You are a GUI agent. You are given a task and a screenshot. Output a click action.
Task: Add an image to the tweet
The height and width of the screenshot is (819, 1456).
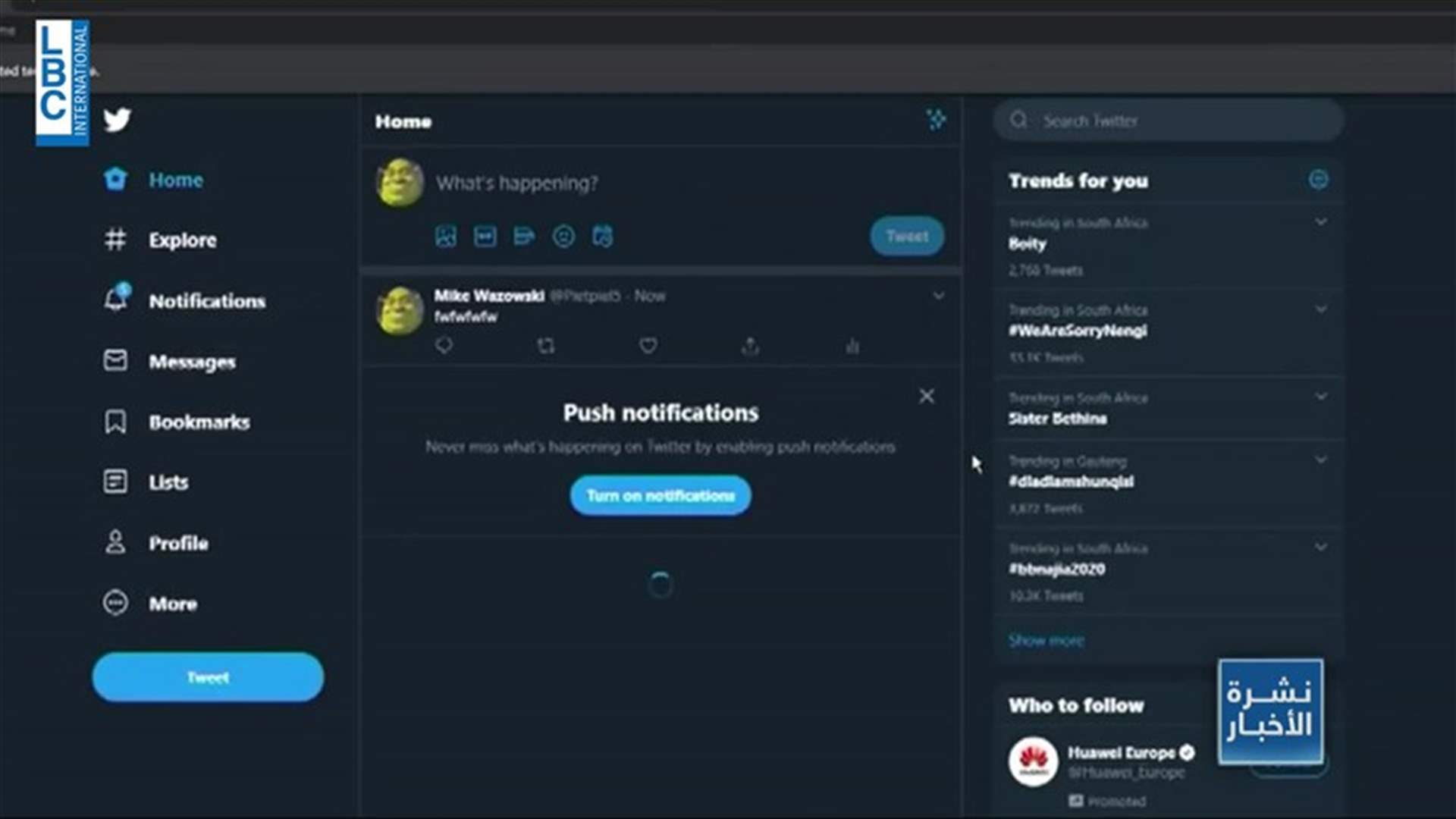446,237
